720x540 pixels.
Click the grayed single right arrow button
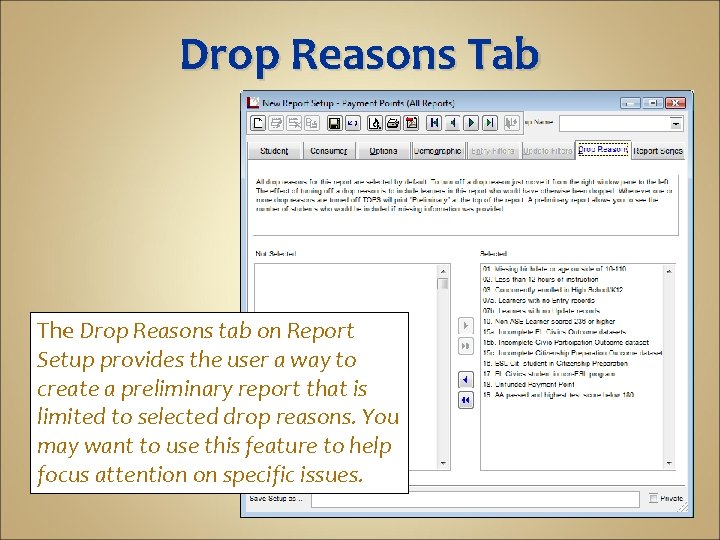pyautogui.click(x=466, y=326)
